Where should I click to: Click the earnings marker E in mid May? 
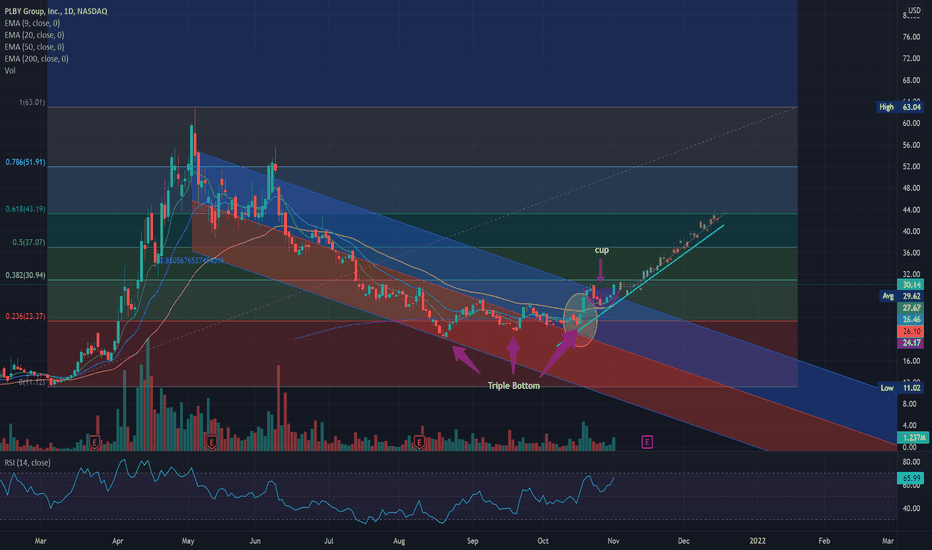tap(210, 442)
